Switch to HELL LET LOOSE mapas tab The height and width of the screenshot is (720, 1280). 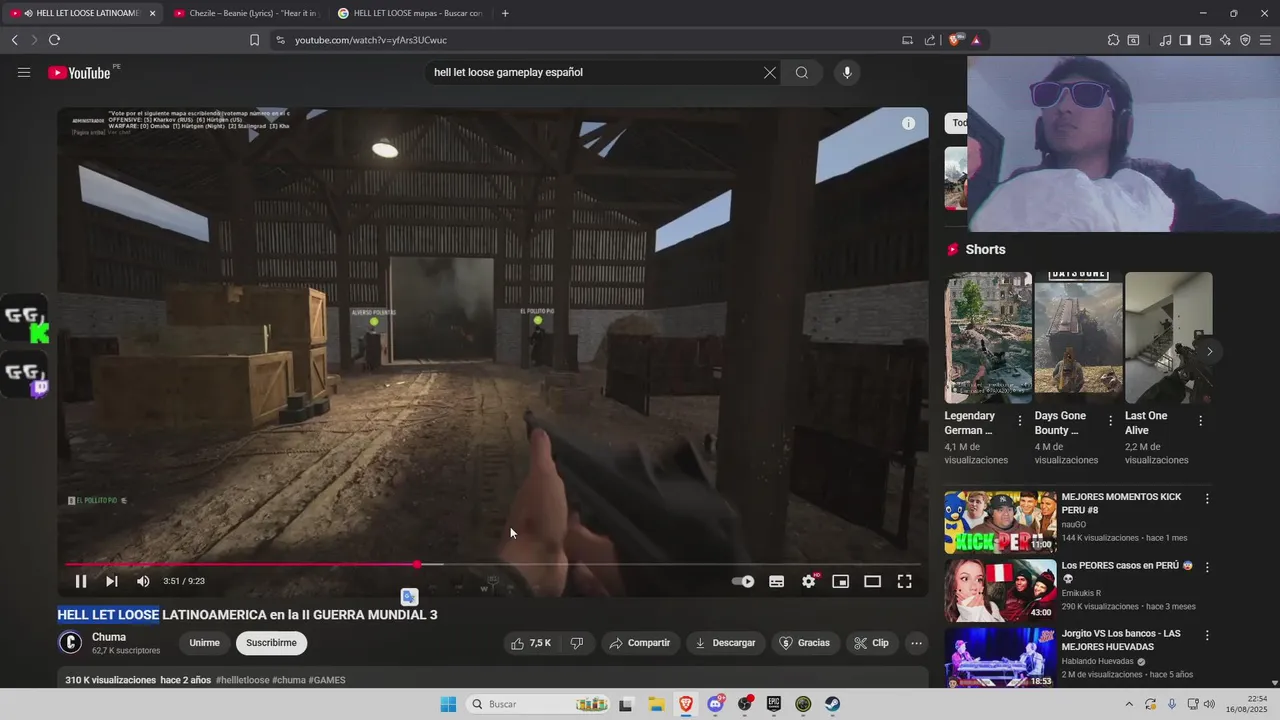(x=410, y=13)
